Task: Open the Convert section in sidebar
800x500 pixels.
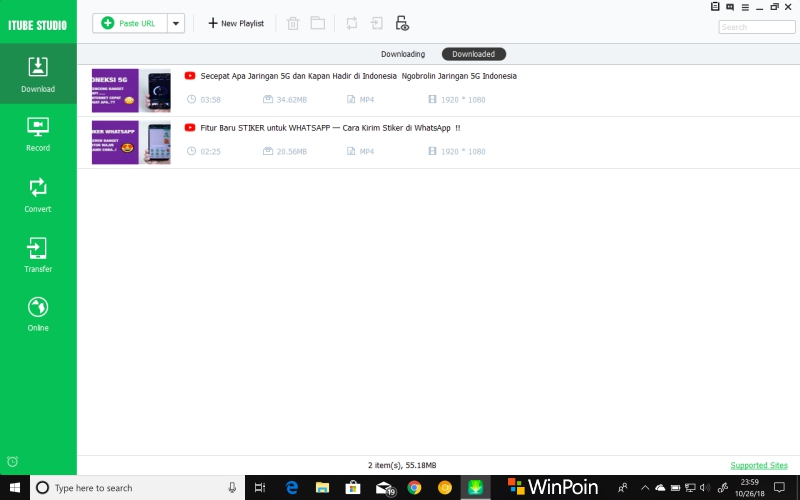Action: pyautogui.click(x=38, y=195)
